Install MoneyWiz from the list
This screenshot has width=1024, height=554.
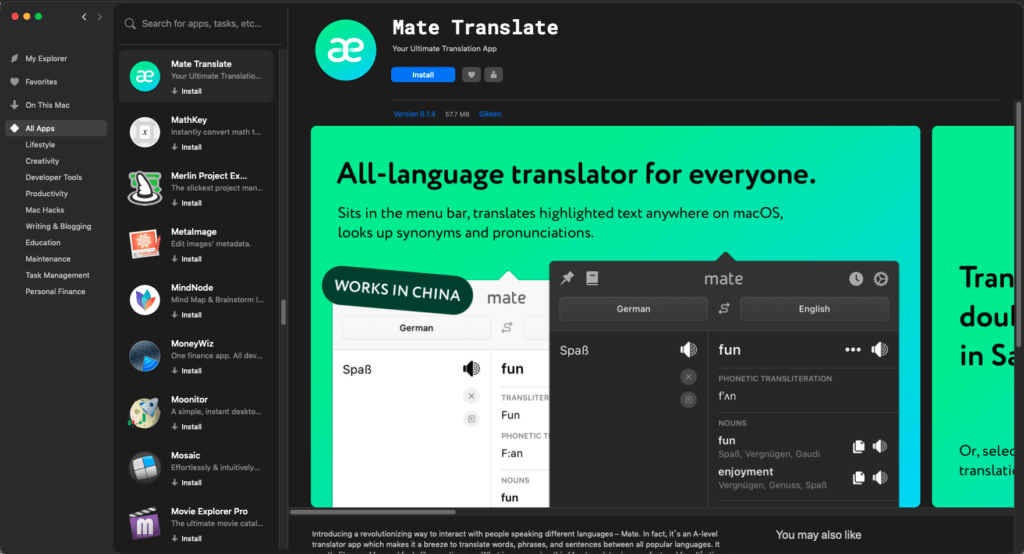187,371
